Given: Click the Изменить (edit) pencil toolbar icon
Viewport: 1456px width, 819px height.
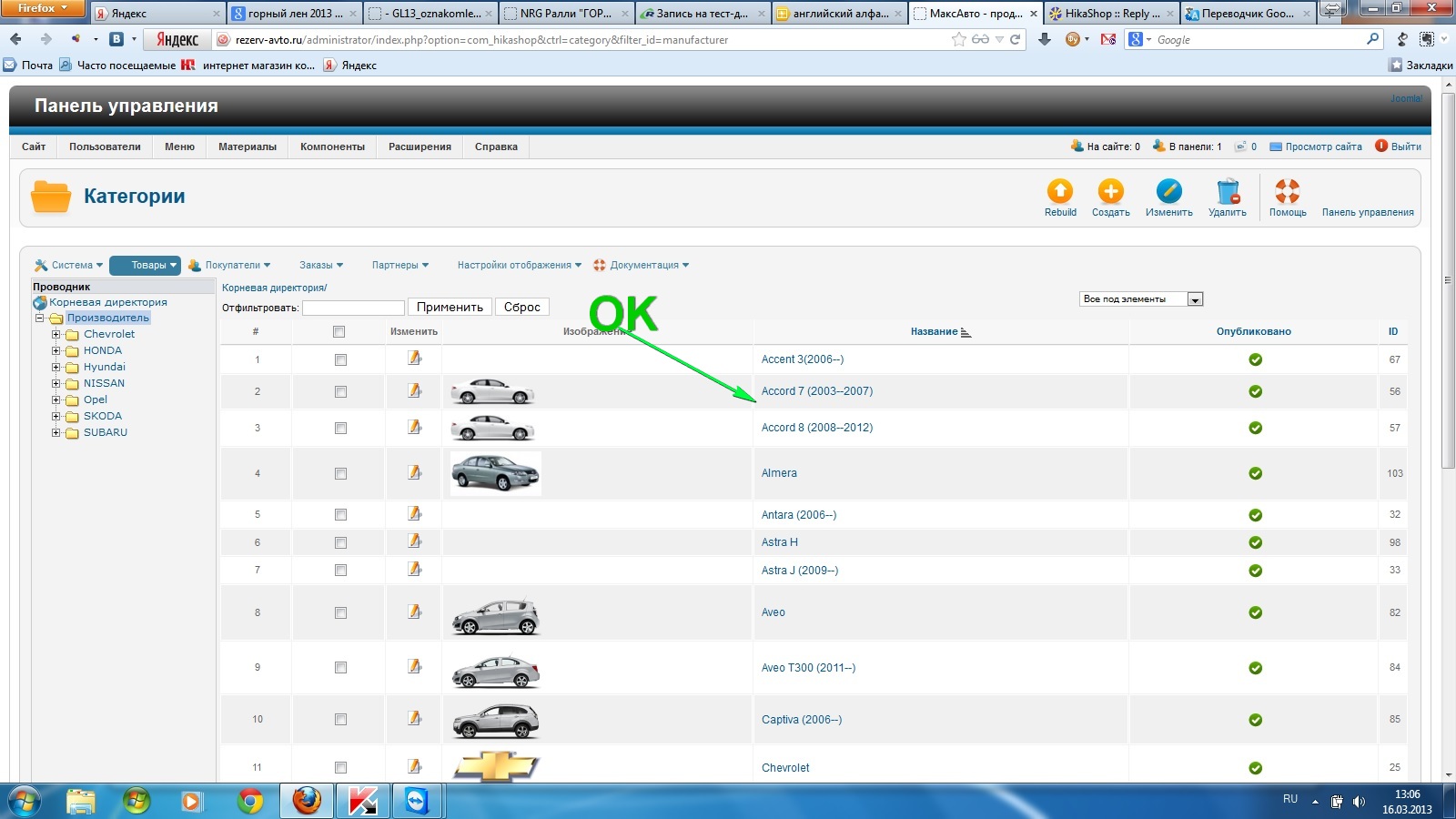Looking at the screenshot, I should [1168, 191].
